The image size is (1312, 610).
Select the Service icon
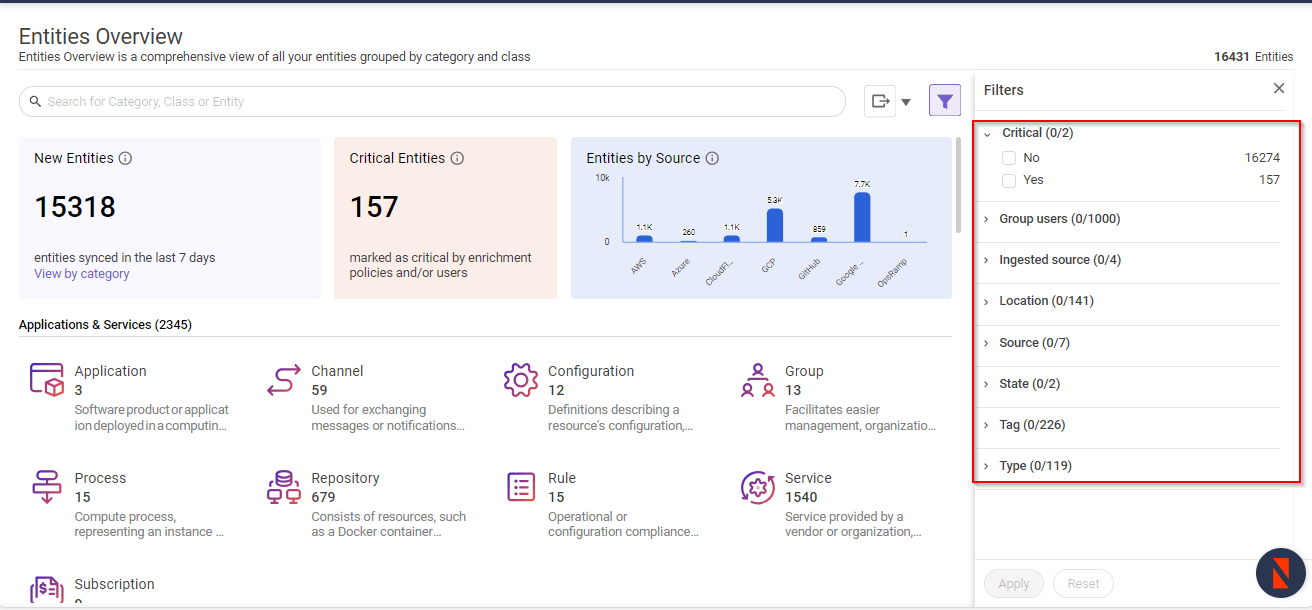click(757, 487)
